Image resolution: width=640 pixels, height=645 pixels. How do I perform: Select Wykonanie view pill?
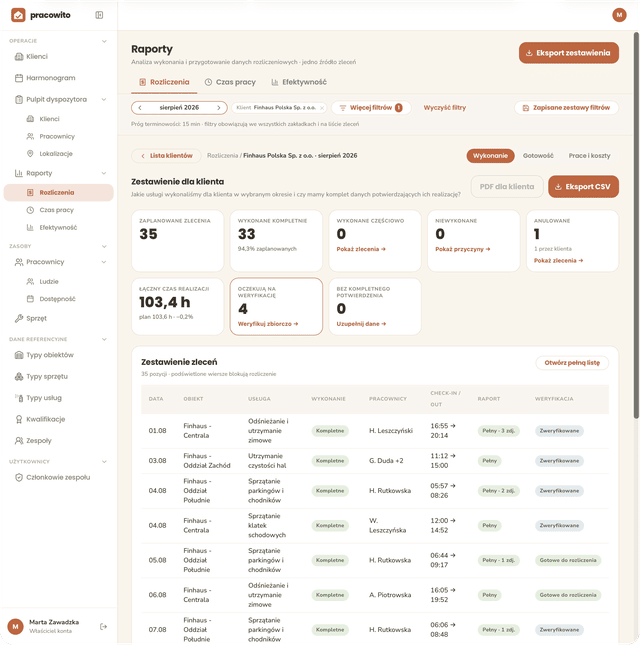point(490,156)
